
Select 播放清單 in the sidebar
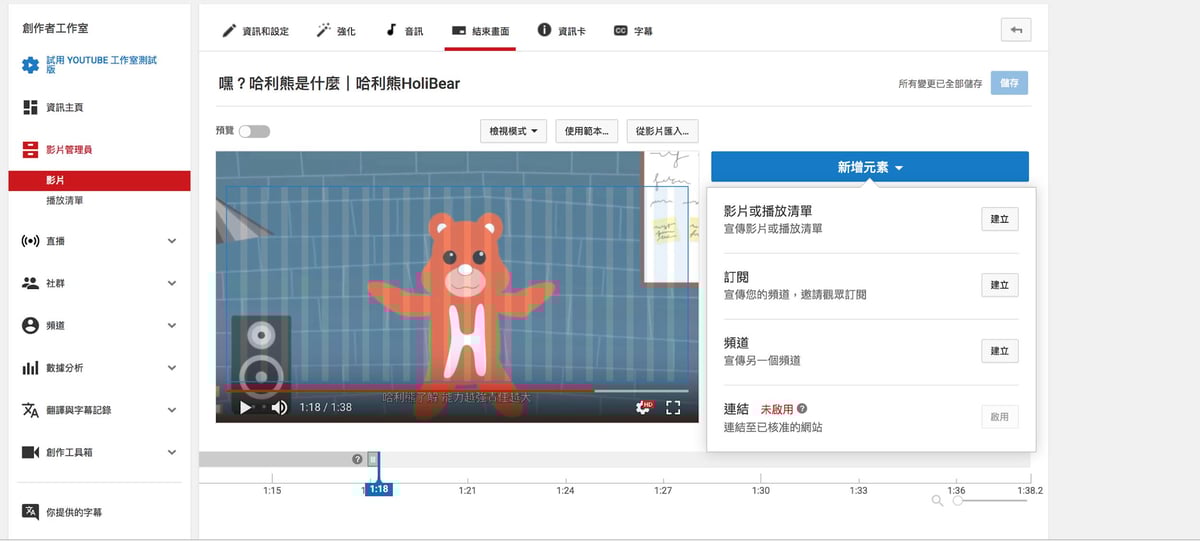(x=64, y=200)
